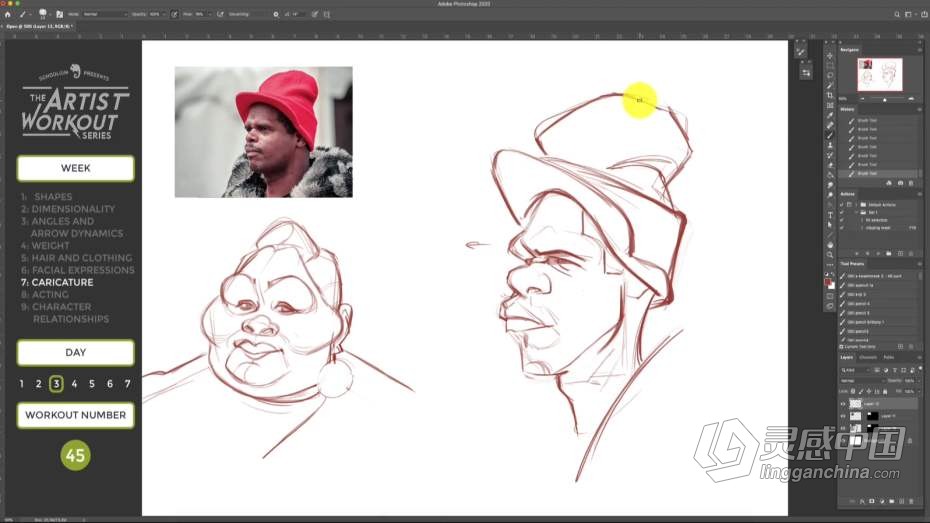Open the search icon at top right
The image size is (930, 523).
[x=897, y=14]
